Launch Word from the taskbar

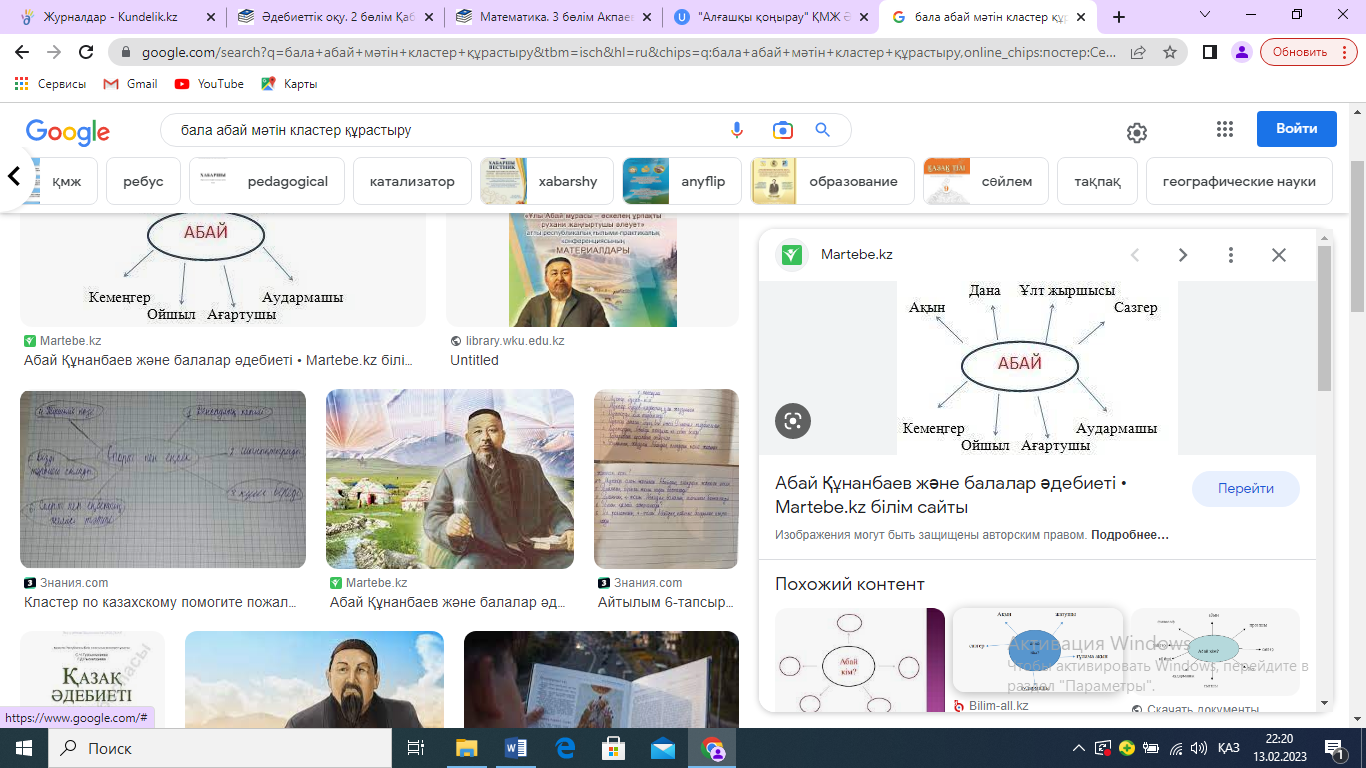(516, 748)
